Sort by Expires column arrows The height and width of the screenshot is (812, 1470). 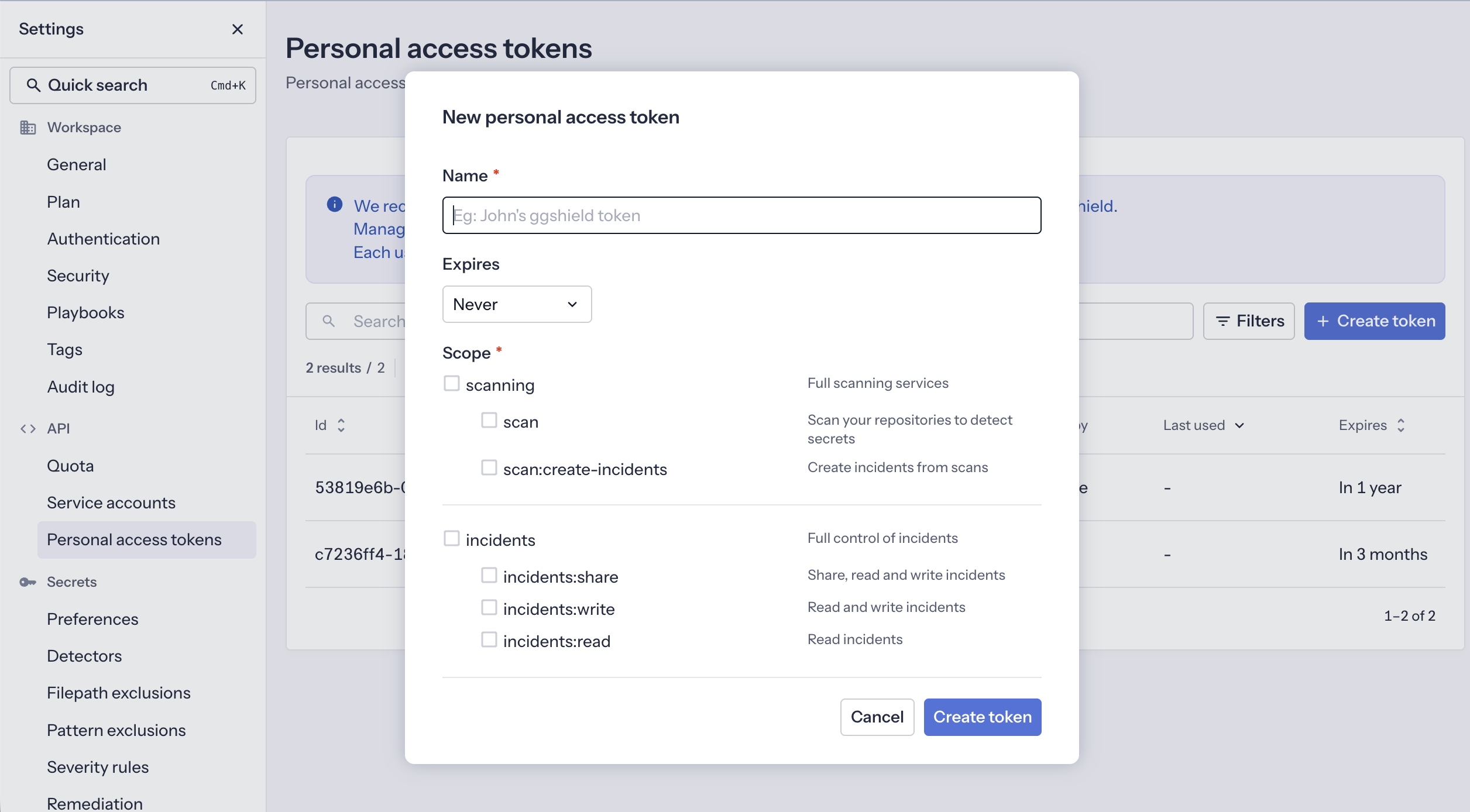(1401, 425)
